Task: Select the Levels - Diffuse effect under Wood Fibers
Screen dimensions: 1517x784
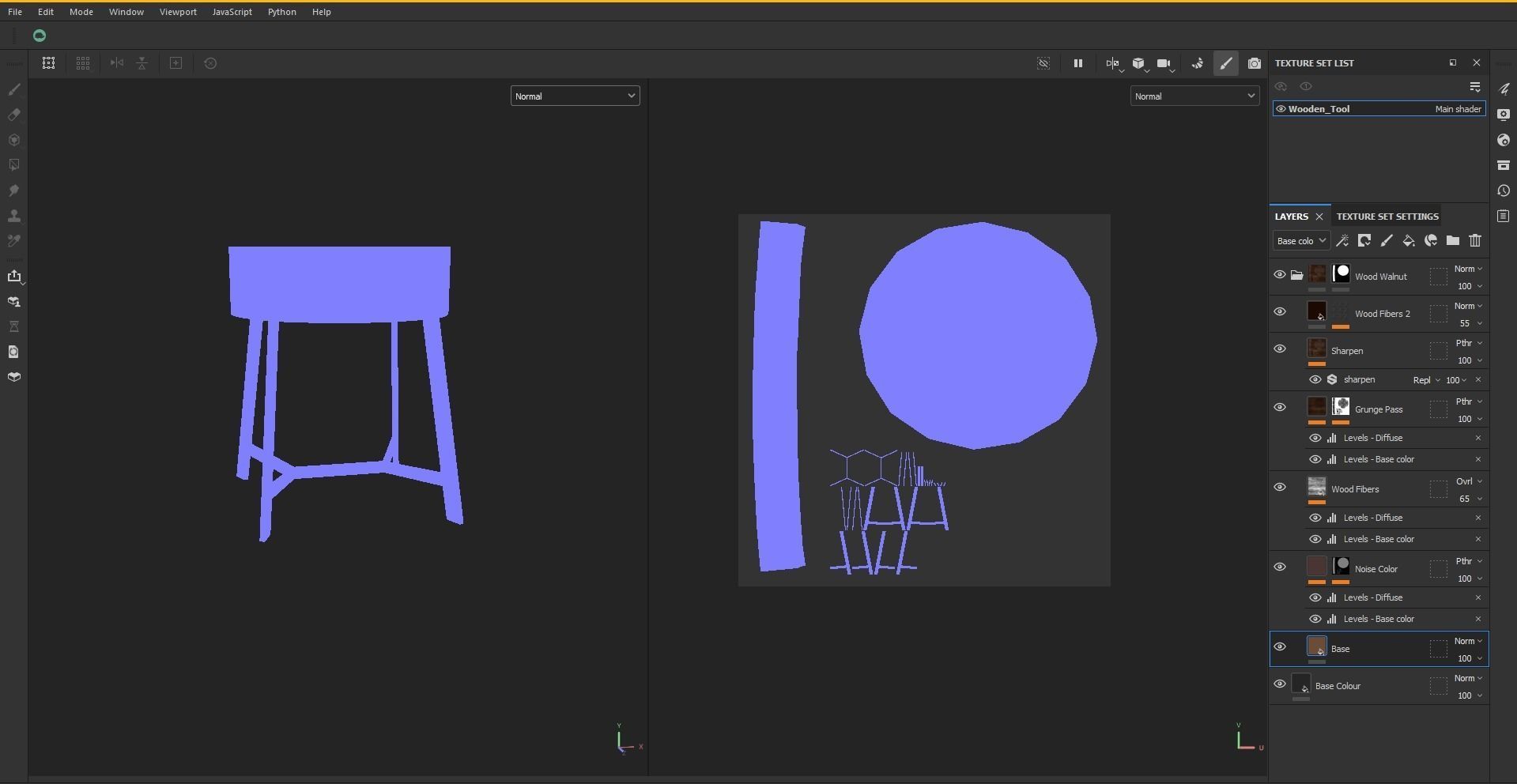Action: (1373, 518)
